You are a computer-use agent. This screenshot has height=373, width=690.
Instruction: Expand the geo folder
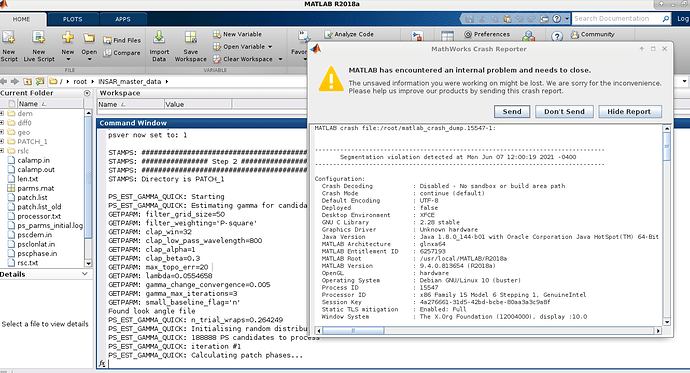pyautogui.click(x=2, y=132)
